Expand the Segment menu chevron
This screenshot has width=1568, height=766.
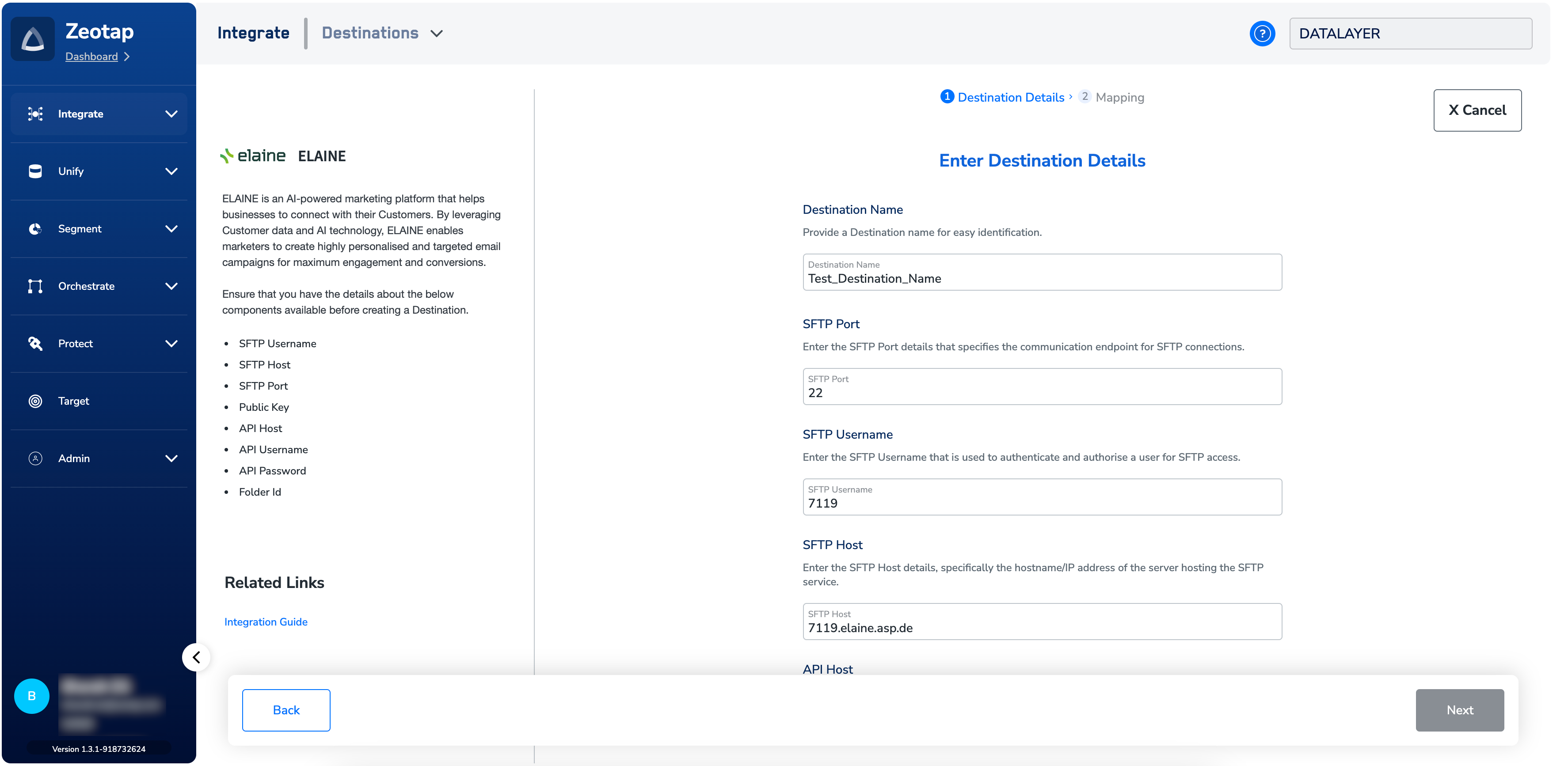tap(171, 229)
